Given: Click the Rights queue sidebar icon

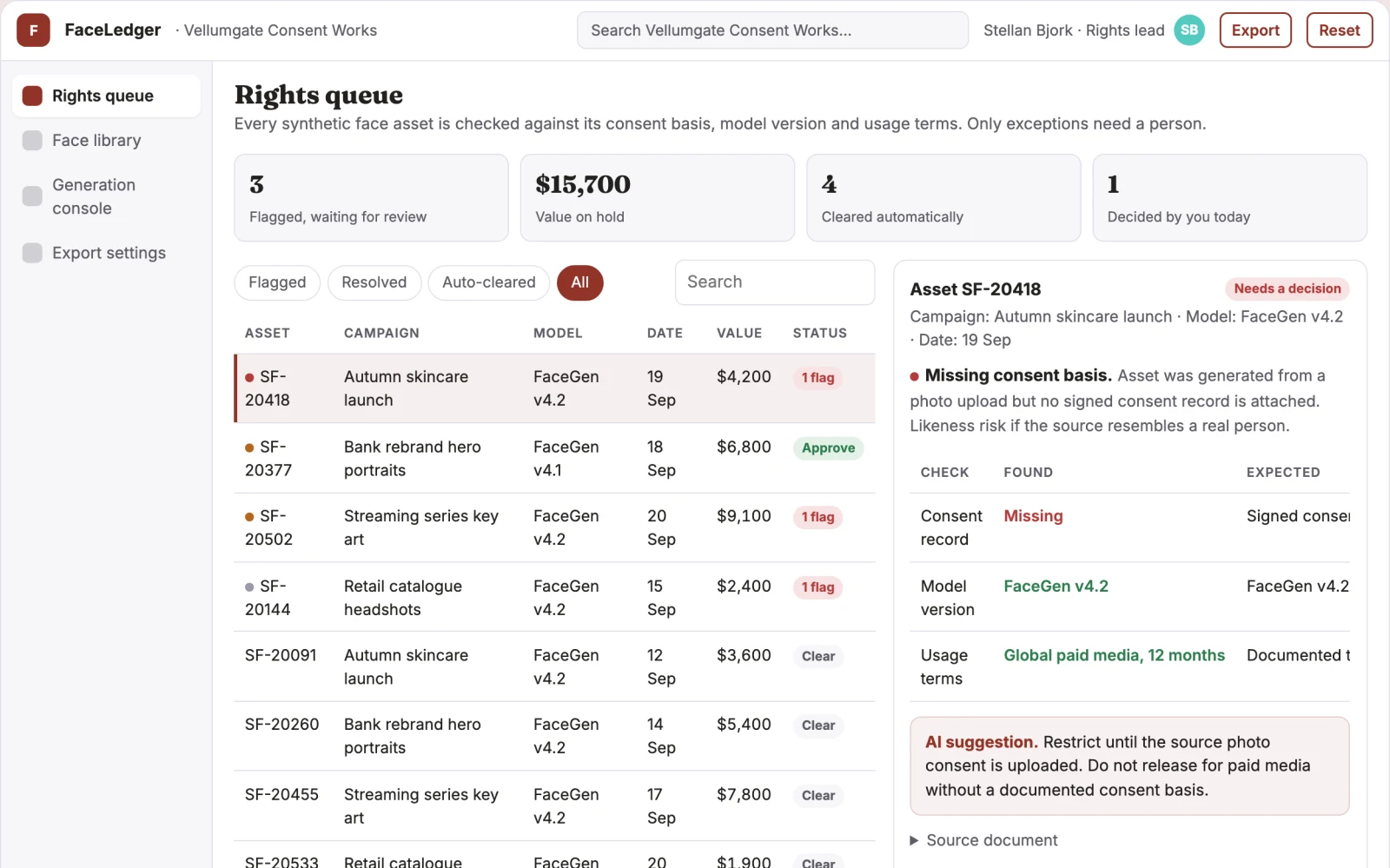Looking at the screenshot, I should point(32,96).
